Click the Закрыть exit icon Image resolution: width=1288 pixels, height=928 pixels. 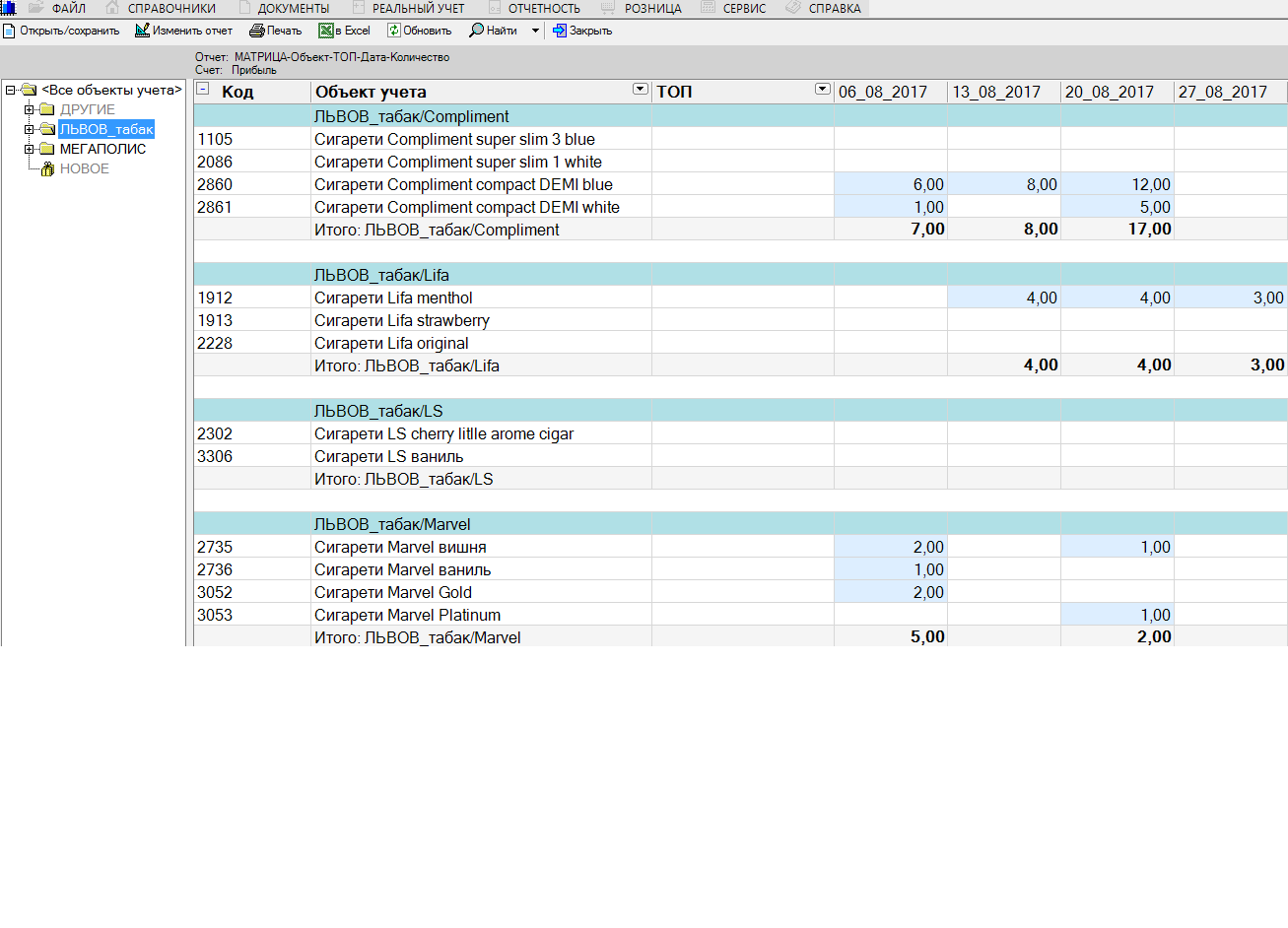tap(560, 31)
